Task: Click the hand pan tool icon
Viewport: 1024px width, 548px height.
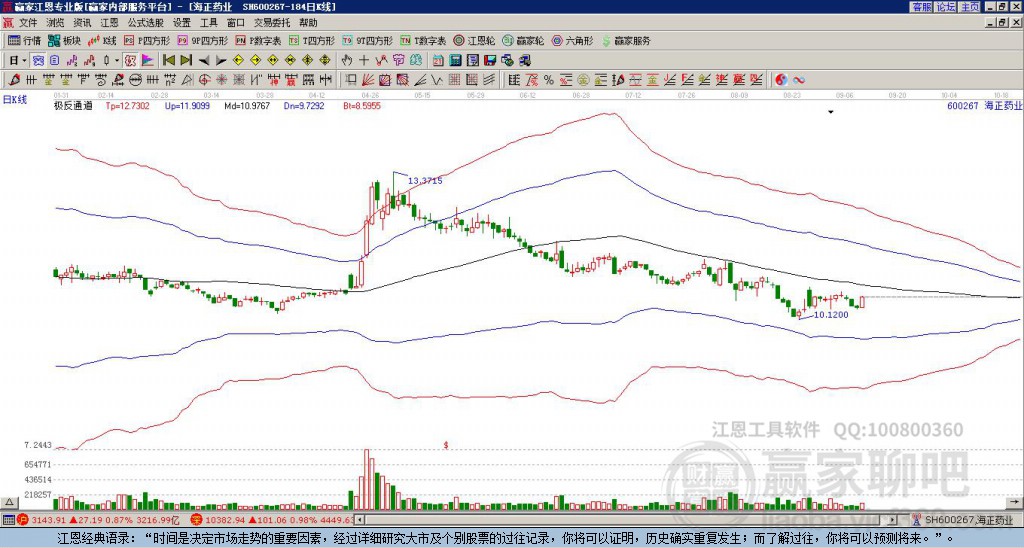Action: (x=347, y=61)
